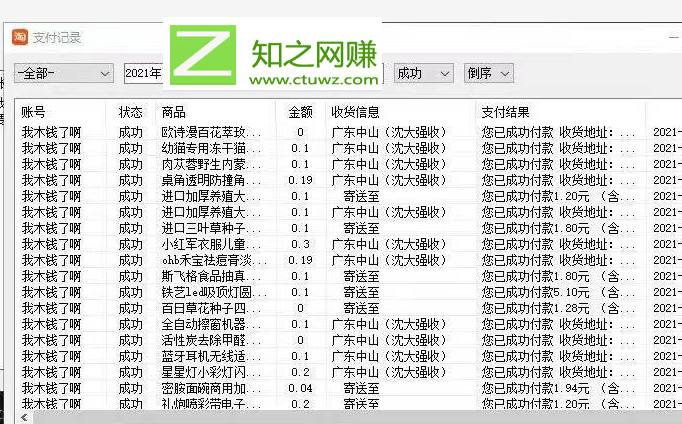Sort by the 商品 column header

[174, 112]
